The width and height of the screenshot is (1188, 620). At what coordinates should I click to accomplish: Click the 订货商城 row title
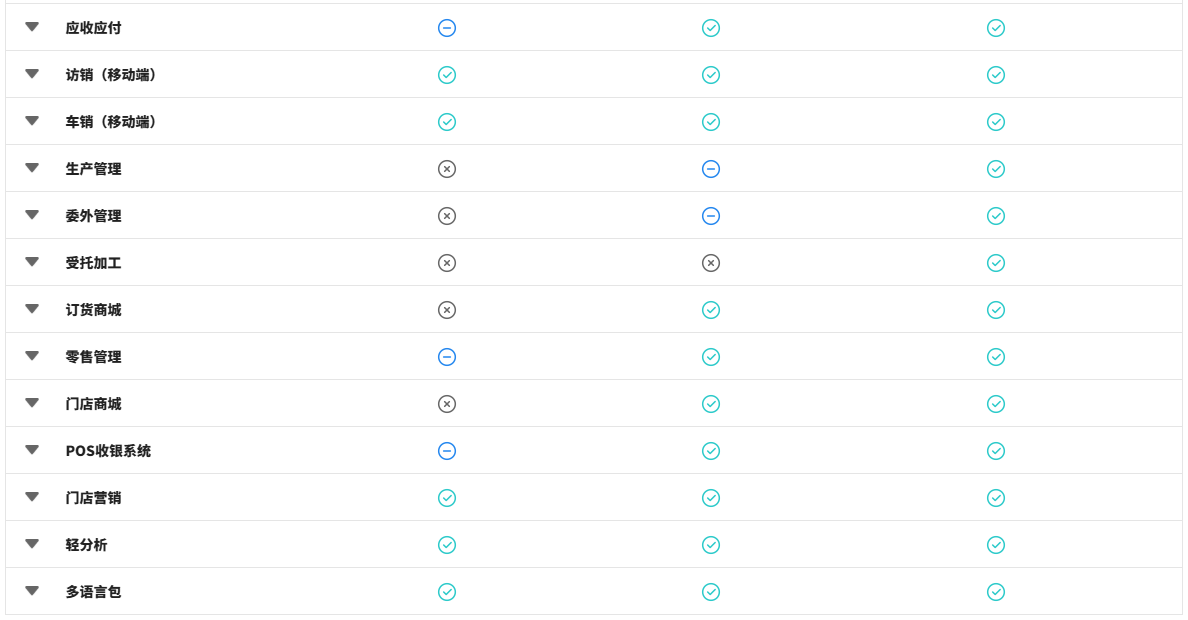click(93, 310)
